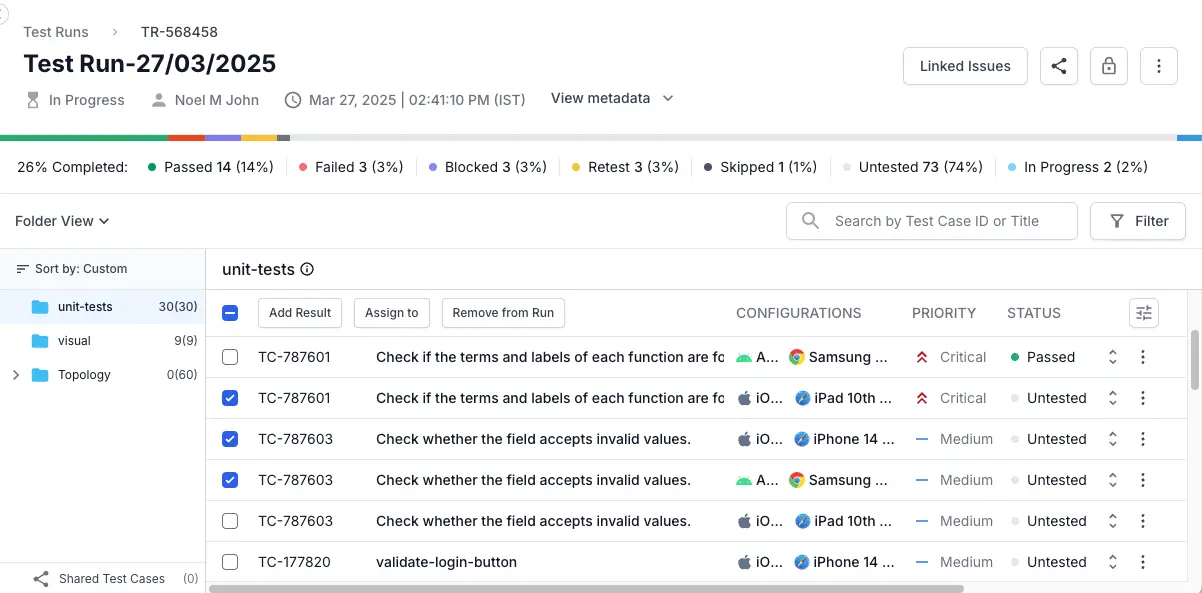Image resolution: width=1202 pixels, height=593 pixels.
Task: Click the Remove from Run button
Action: tap(503, 313)
